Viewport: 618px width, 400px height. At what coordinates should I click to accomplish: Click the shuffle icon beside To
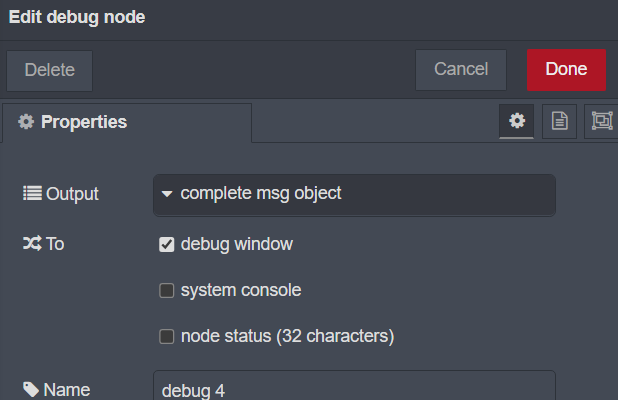pos(32,244)
